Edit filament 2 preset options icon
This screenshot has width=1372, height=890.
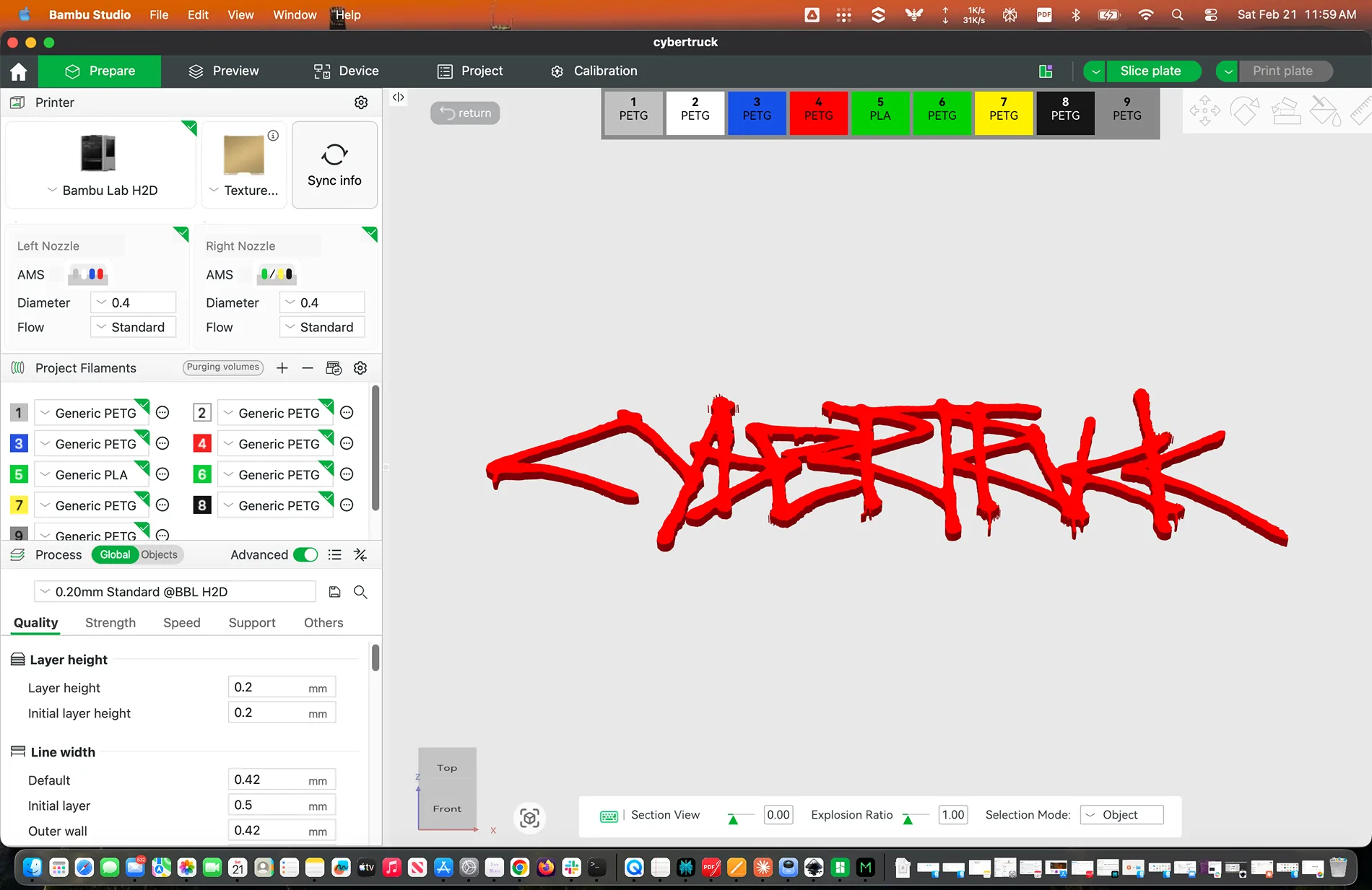[x=347, y=413]
